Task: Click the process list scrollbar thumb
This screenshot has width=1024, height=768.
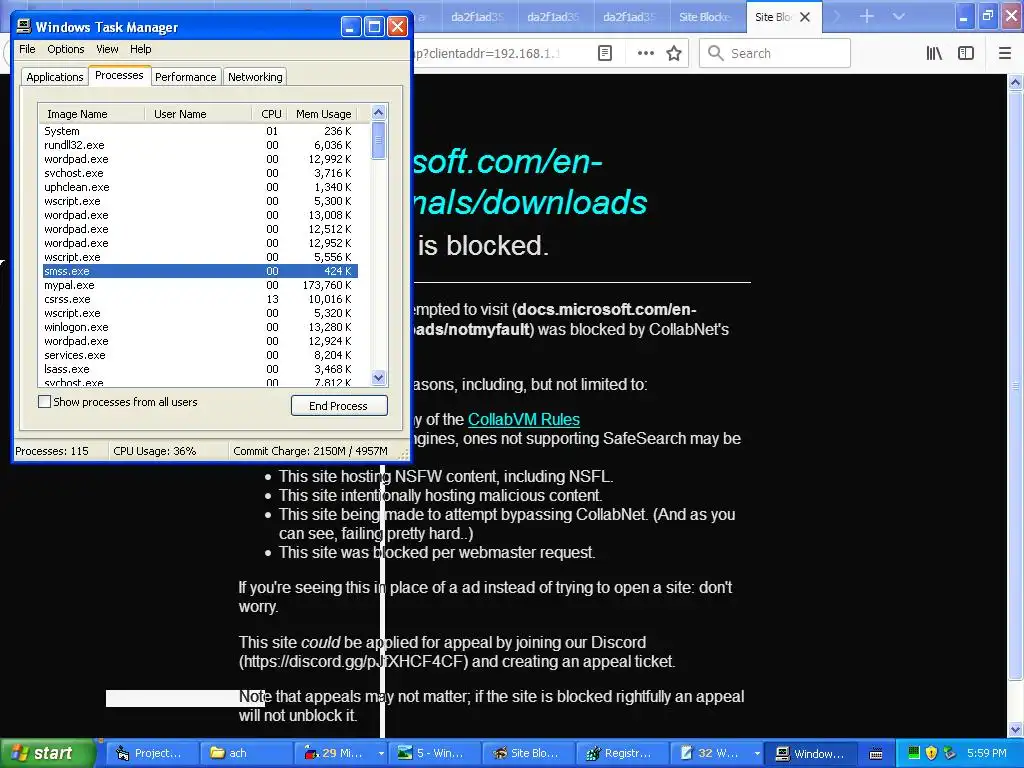Action: (378, 140)
